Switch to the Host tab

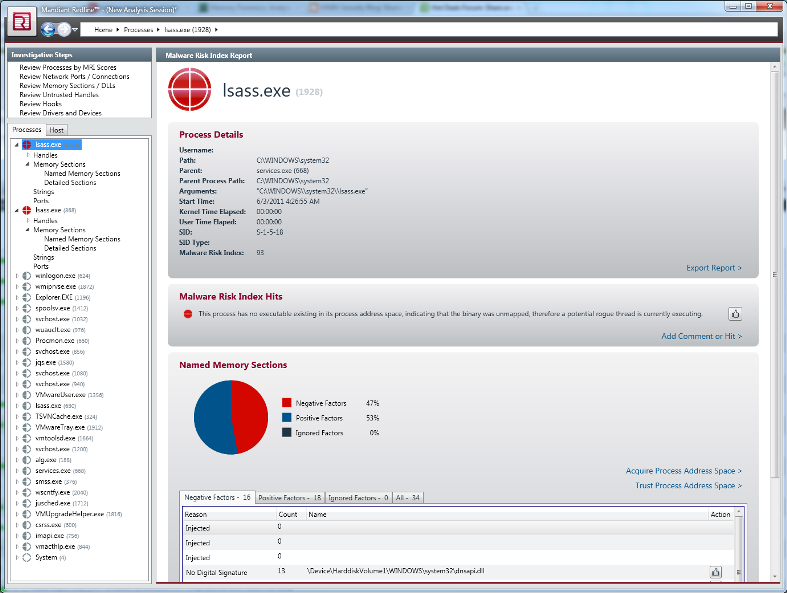[x=57, y=130]
